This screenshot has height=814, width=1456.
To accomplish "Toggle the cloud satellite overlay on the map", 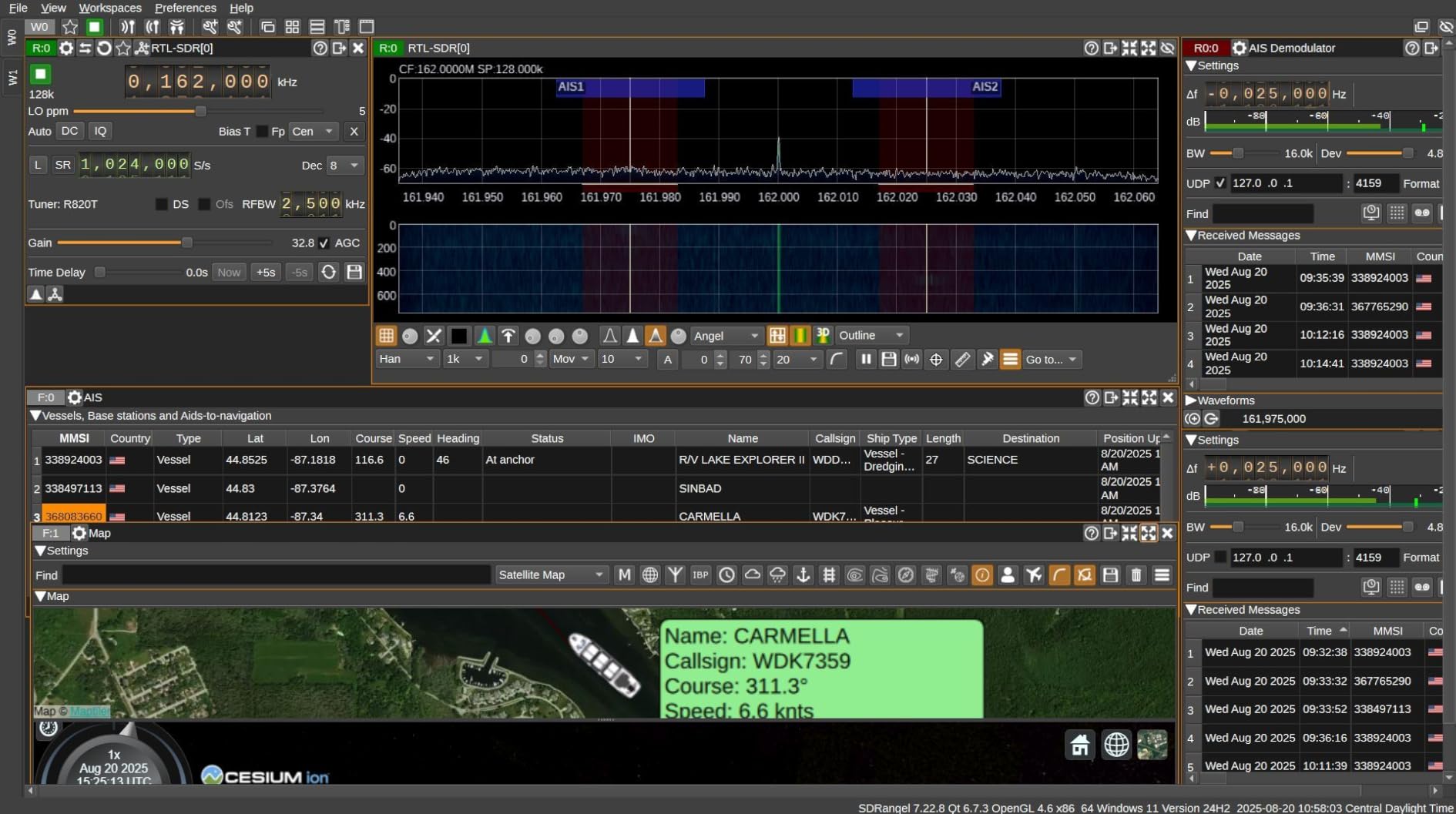I will pos(752,575).
